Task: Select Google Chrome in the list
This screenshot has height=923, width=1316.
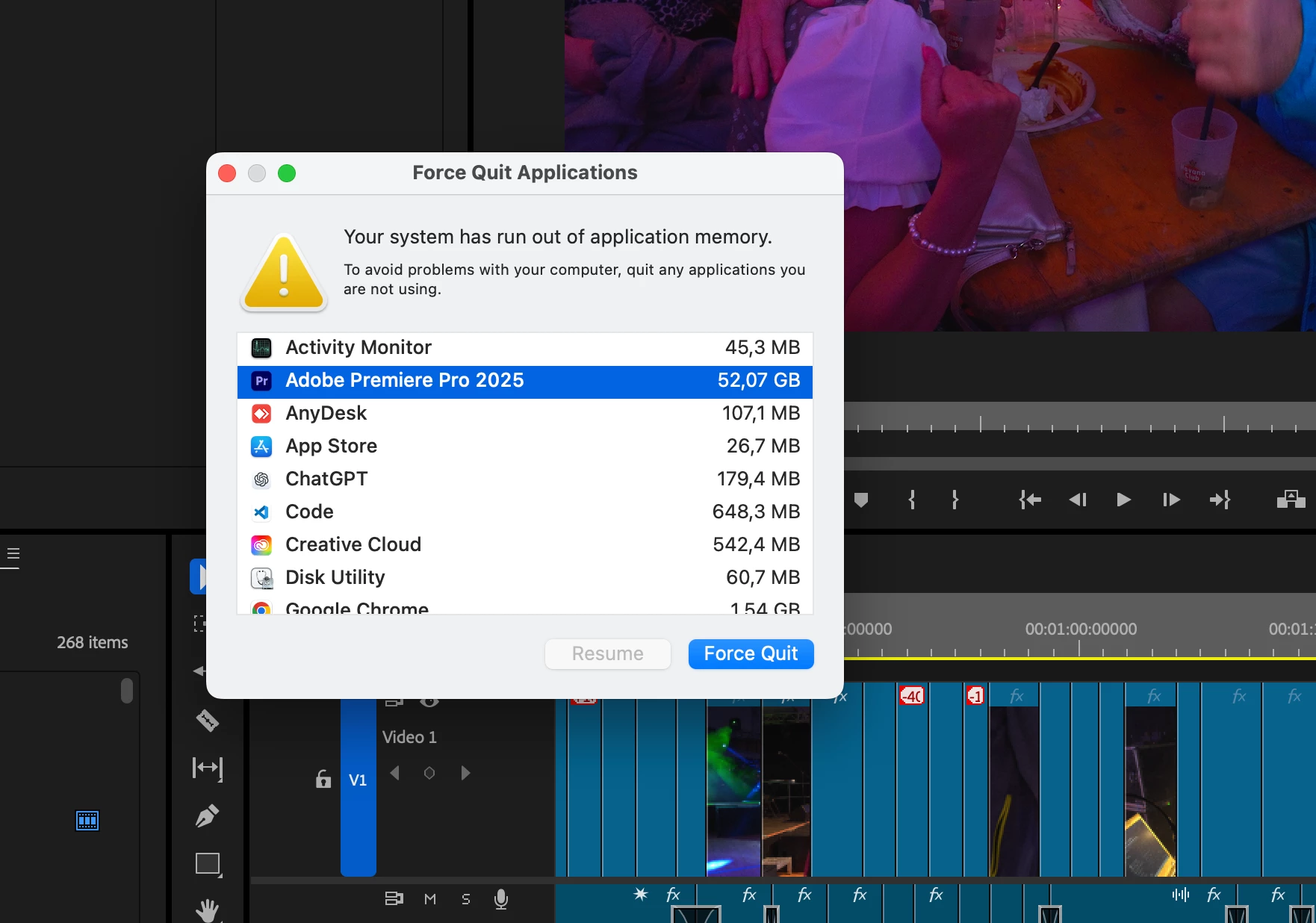Action: tap(524, 606)
